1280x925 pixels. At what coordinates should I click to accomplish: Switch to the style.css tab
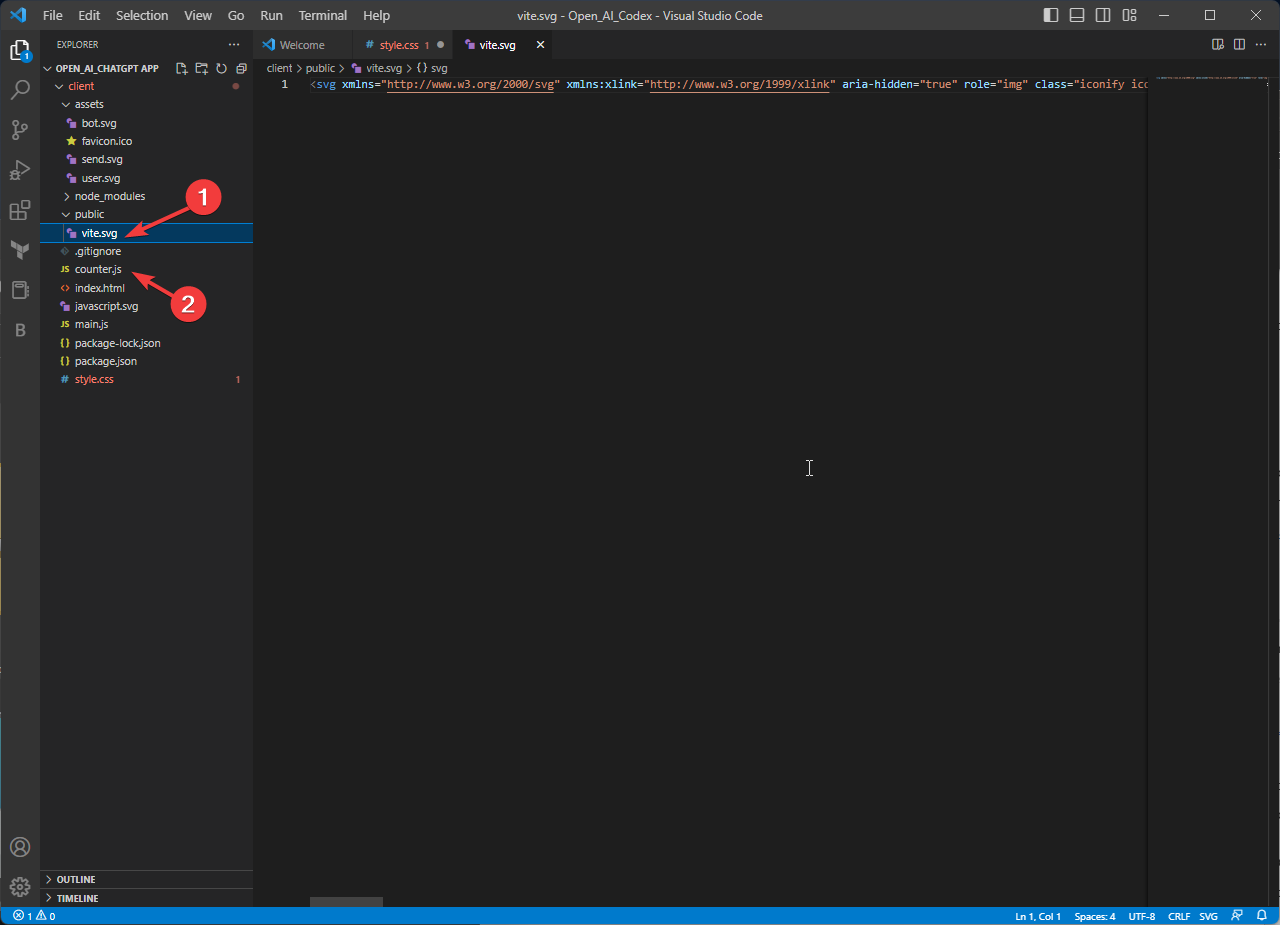coord(403,45)
